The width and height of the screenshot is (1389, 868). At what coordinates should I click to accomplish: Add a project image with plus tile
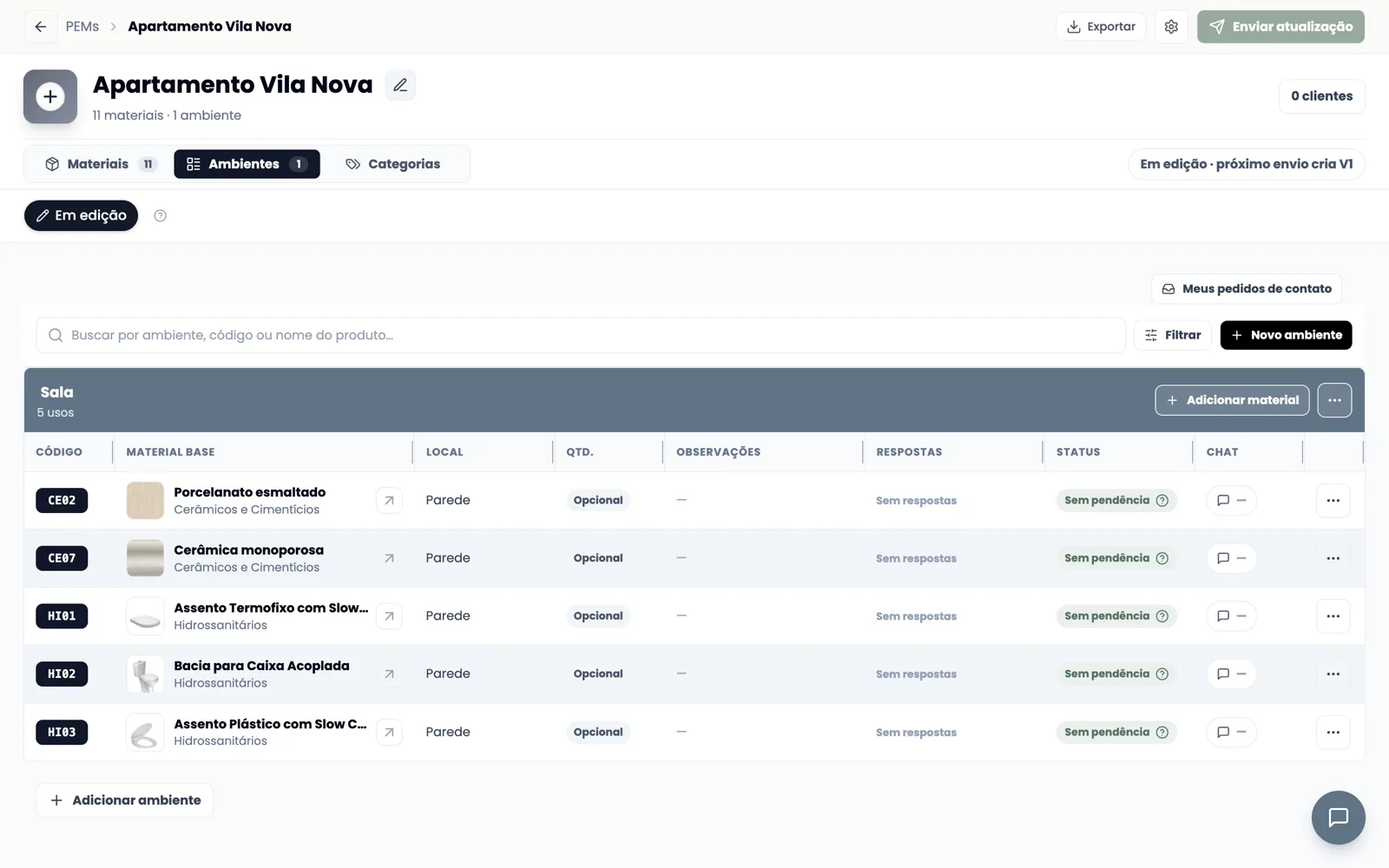coord(50,96)
